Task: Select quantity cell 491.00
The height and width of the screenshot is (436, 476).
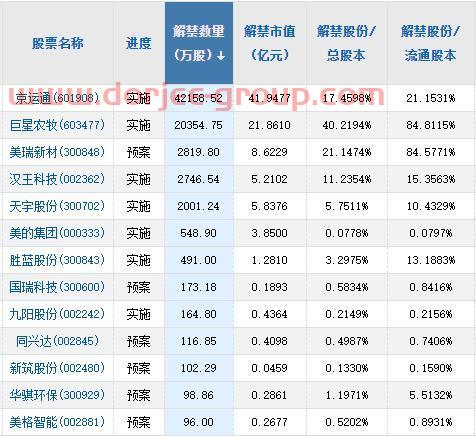Action: pyautogui.click(x=198, y=260)
